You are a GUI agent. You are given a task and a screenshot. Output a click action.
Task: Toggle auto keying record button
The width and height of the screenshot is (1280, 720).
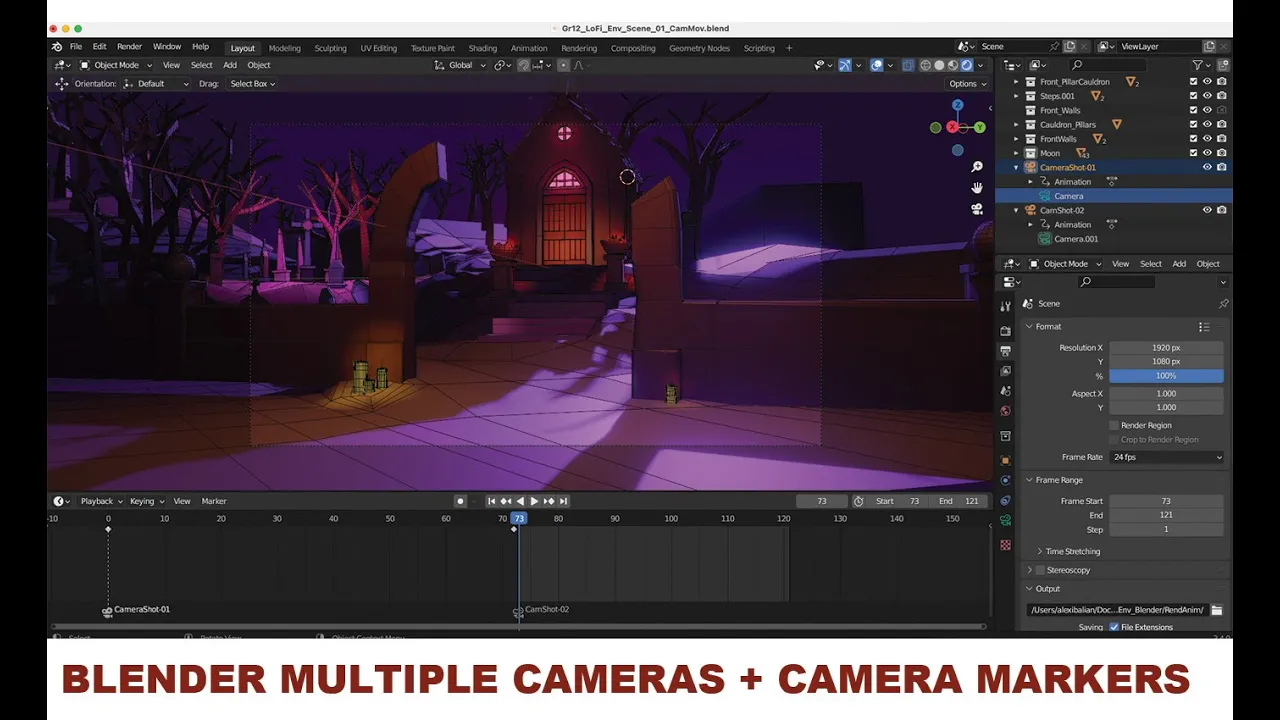tap(460, 501)
